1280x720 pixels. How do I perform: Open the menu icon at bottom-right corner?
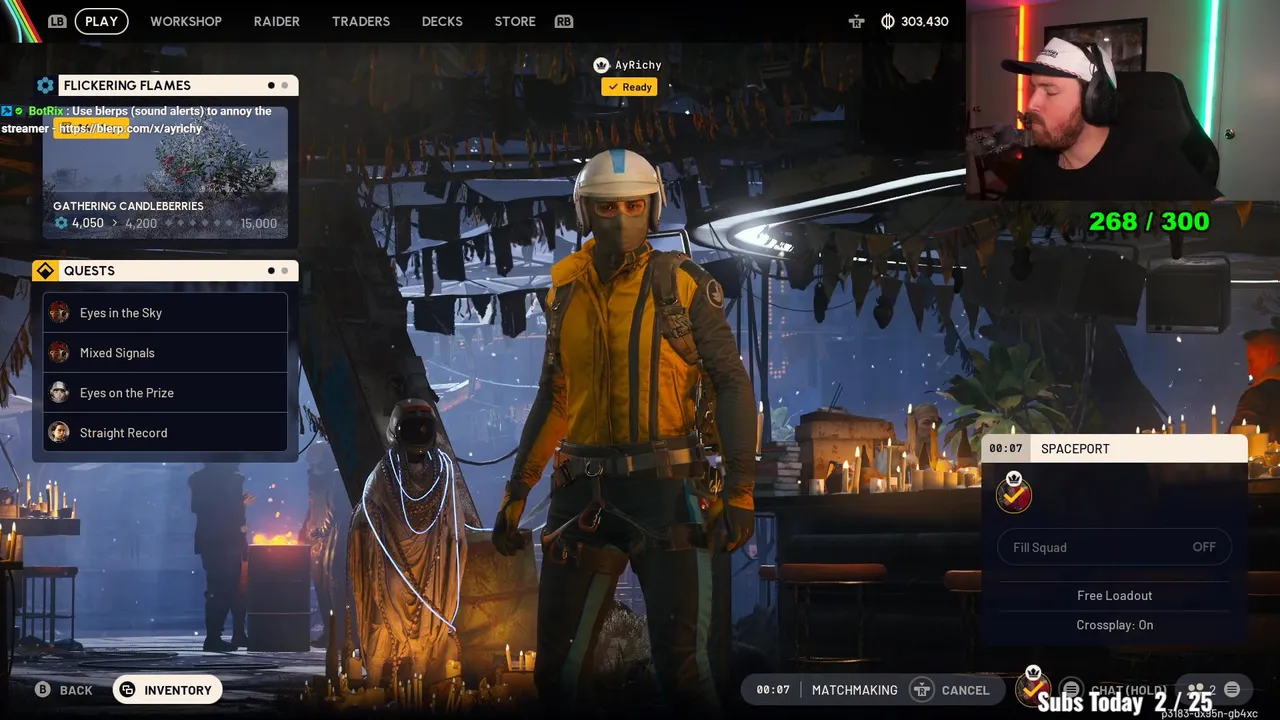pos(1232,689)
